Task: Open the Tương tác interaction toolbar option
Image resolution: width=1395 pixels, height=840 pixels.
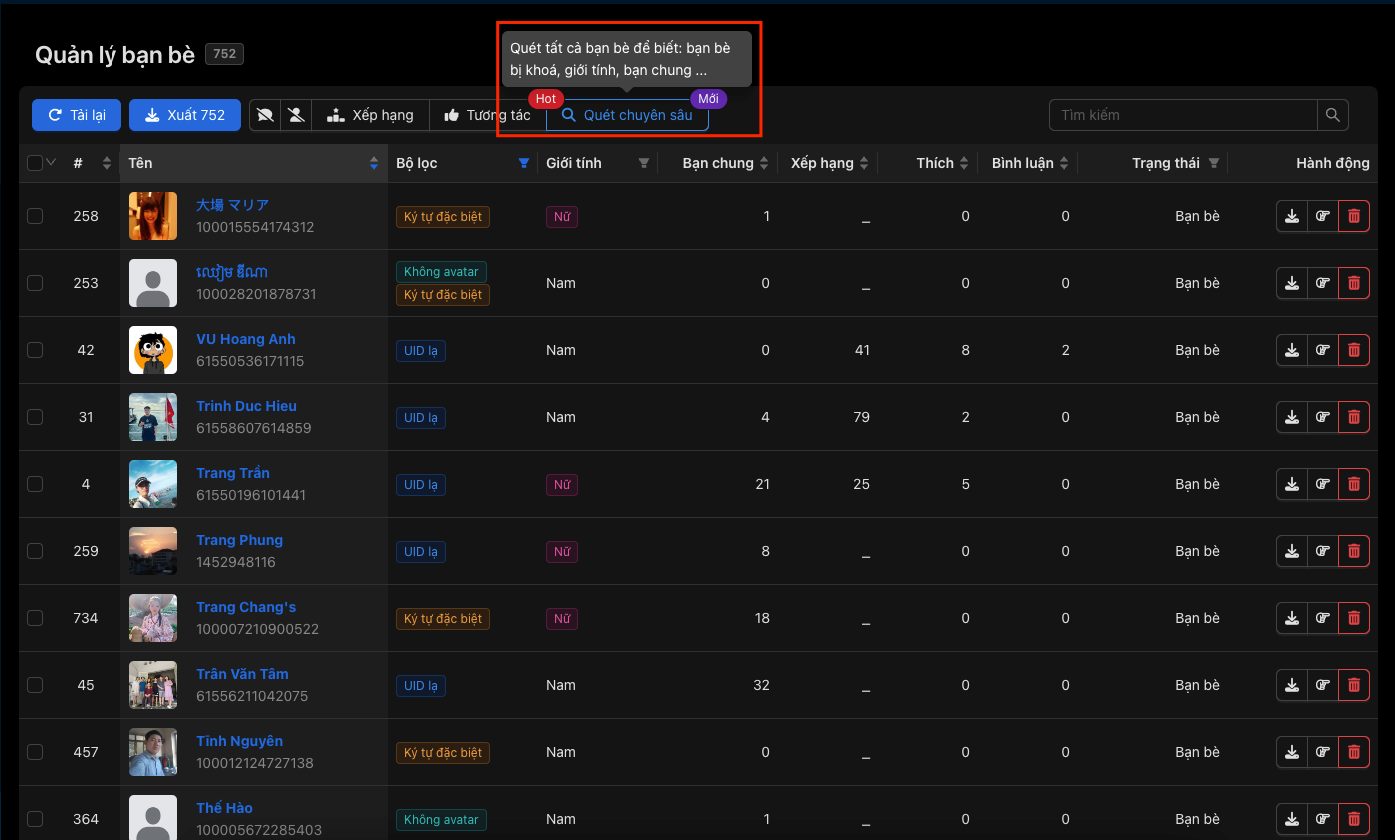Action: tap(487, 115)
